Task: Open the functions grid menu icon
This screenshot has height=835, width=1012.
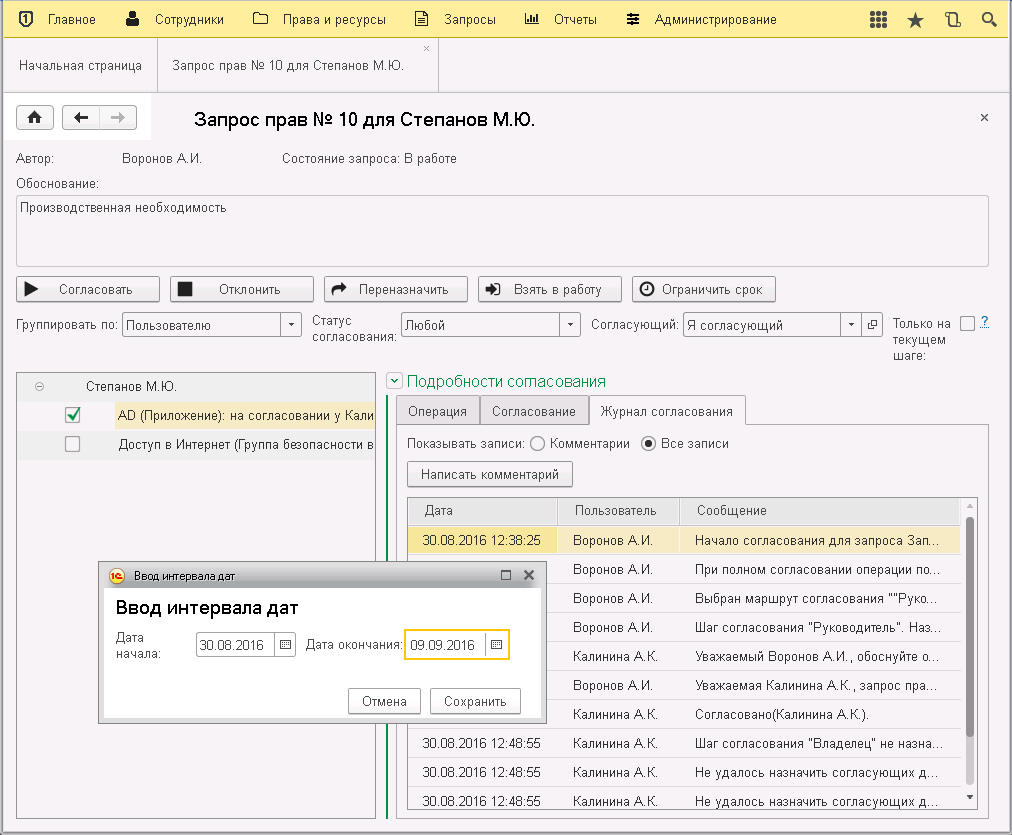Action: (878, 20)
